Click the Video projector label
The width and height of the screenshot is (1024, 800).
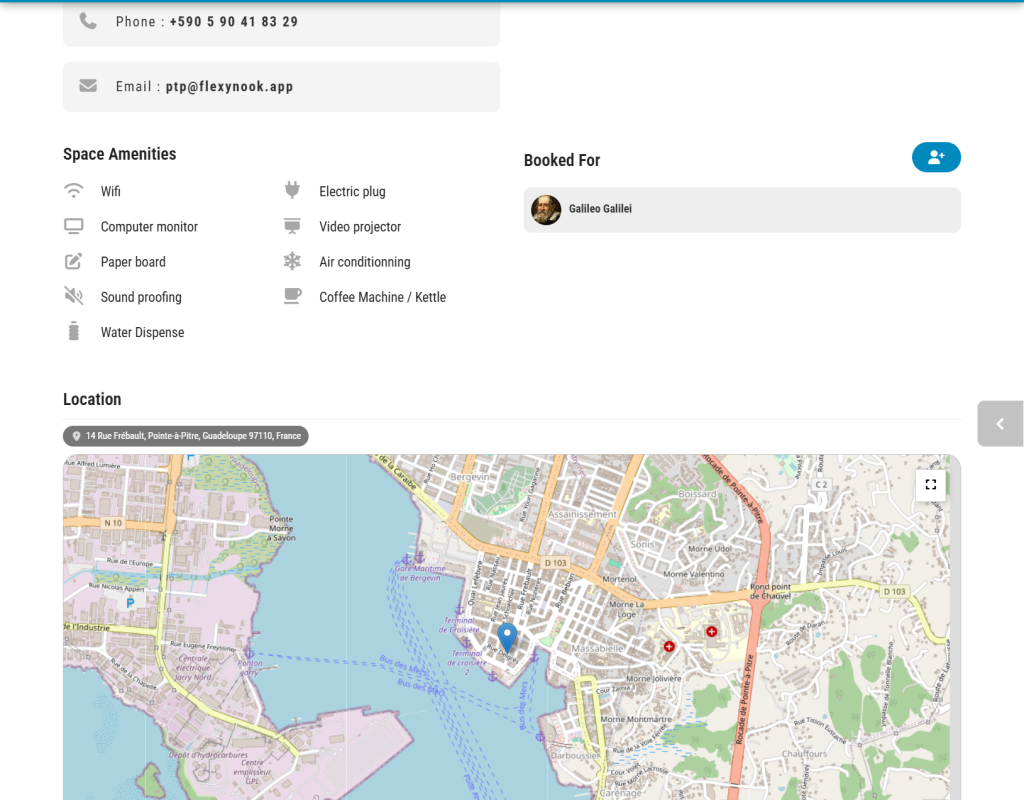(x=360, y=227)
